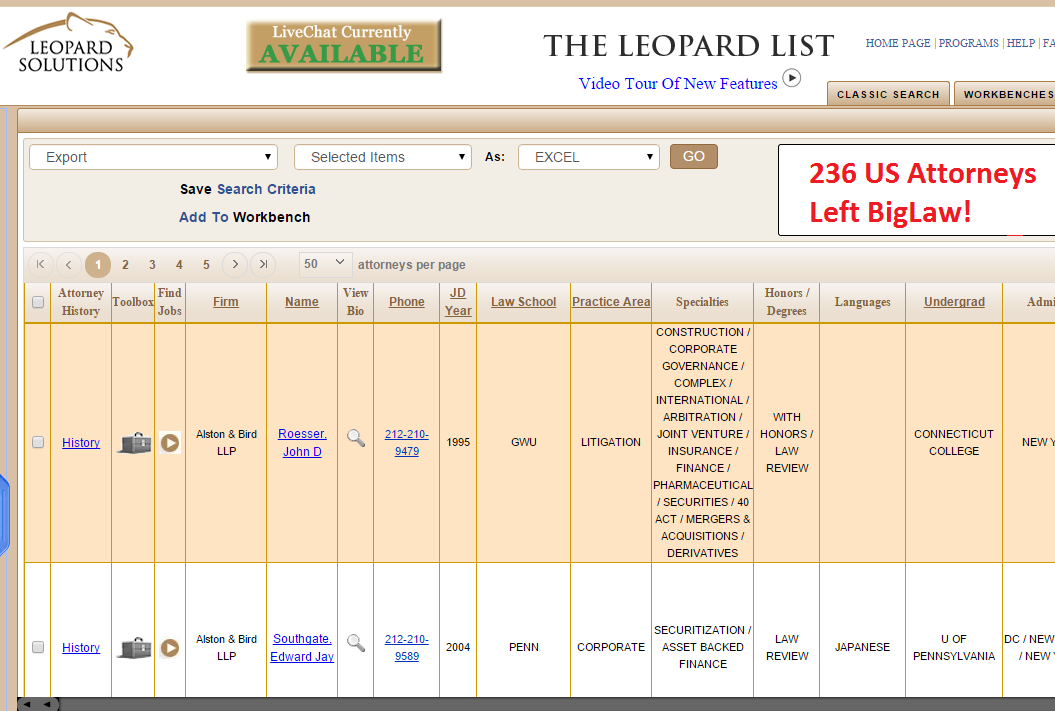This screenshot has height=711, width=1055.
Task: Click the LiveChat Currently Available banner
Action: pos(344,46)
